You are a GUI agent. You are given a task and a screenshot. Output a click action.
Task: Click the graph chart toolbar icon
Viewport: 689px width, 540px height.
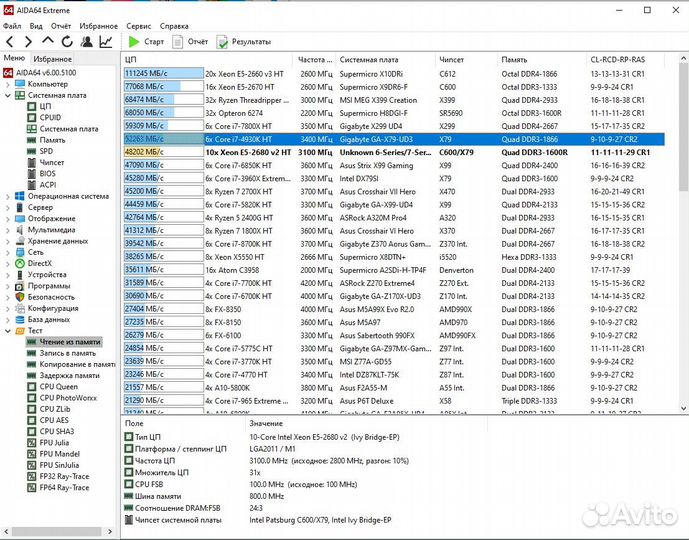pos(106,42)
